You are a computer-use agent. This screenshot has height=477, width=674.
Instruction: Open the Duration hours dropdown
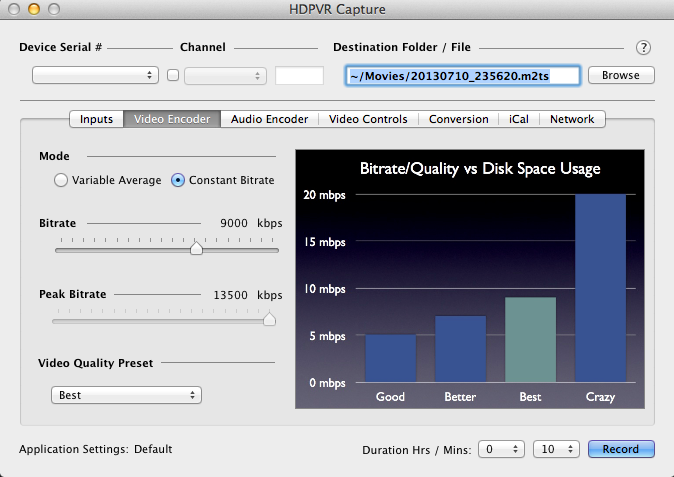pyautogui.click(x=501, y=449)
